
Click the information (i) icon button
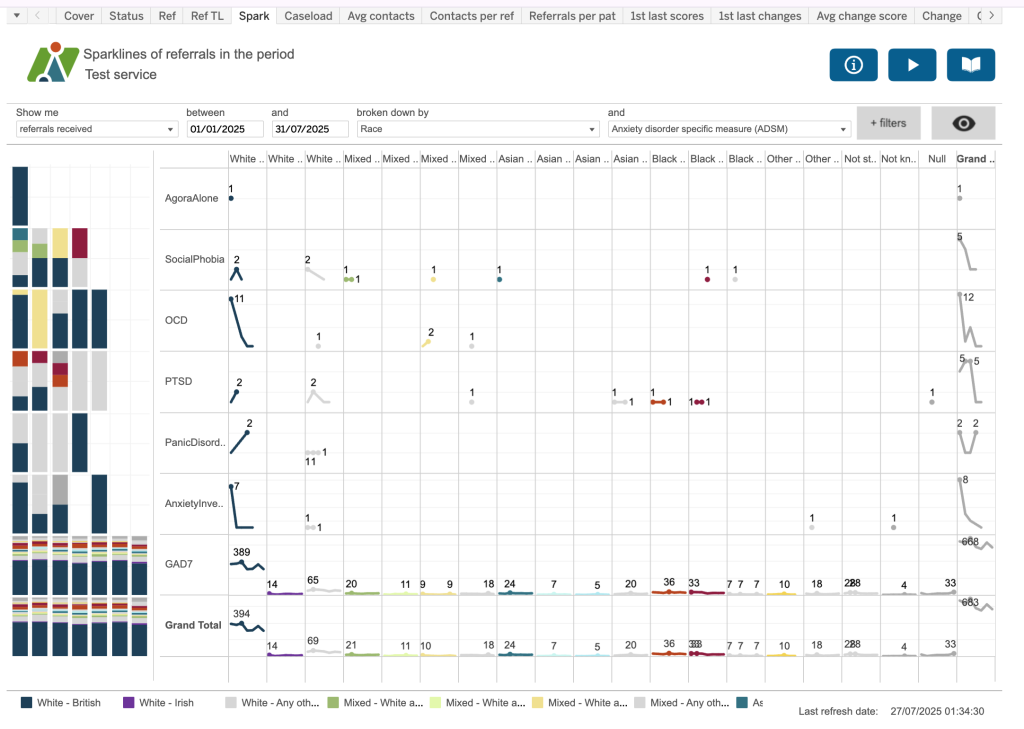point(853,65)
